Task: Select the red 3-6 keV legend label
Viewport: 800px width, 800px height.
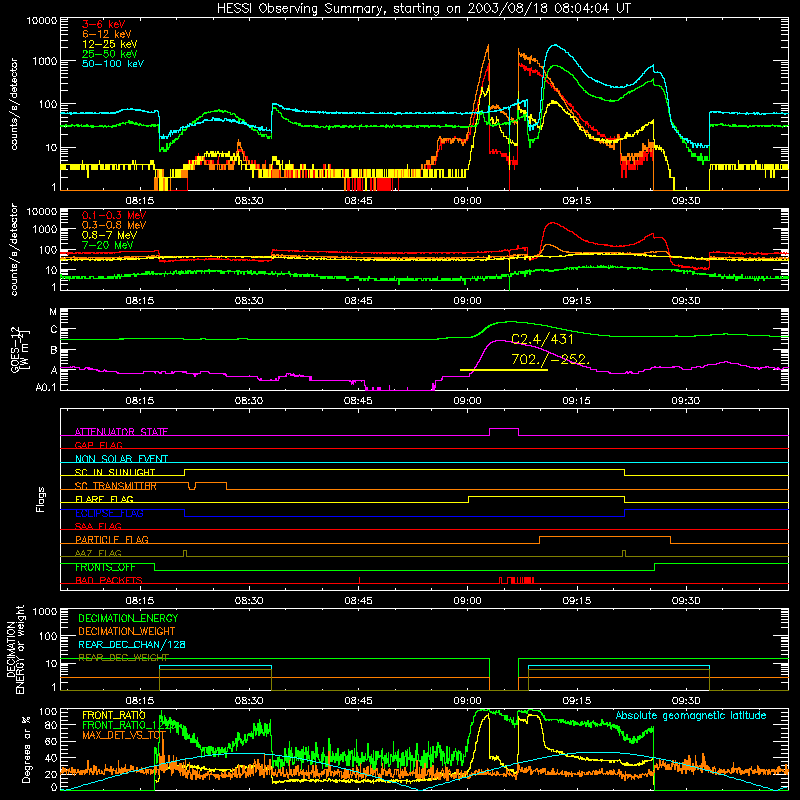Action: (103, 24)
